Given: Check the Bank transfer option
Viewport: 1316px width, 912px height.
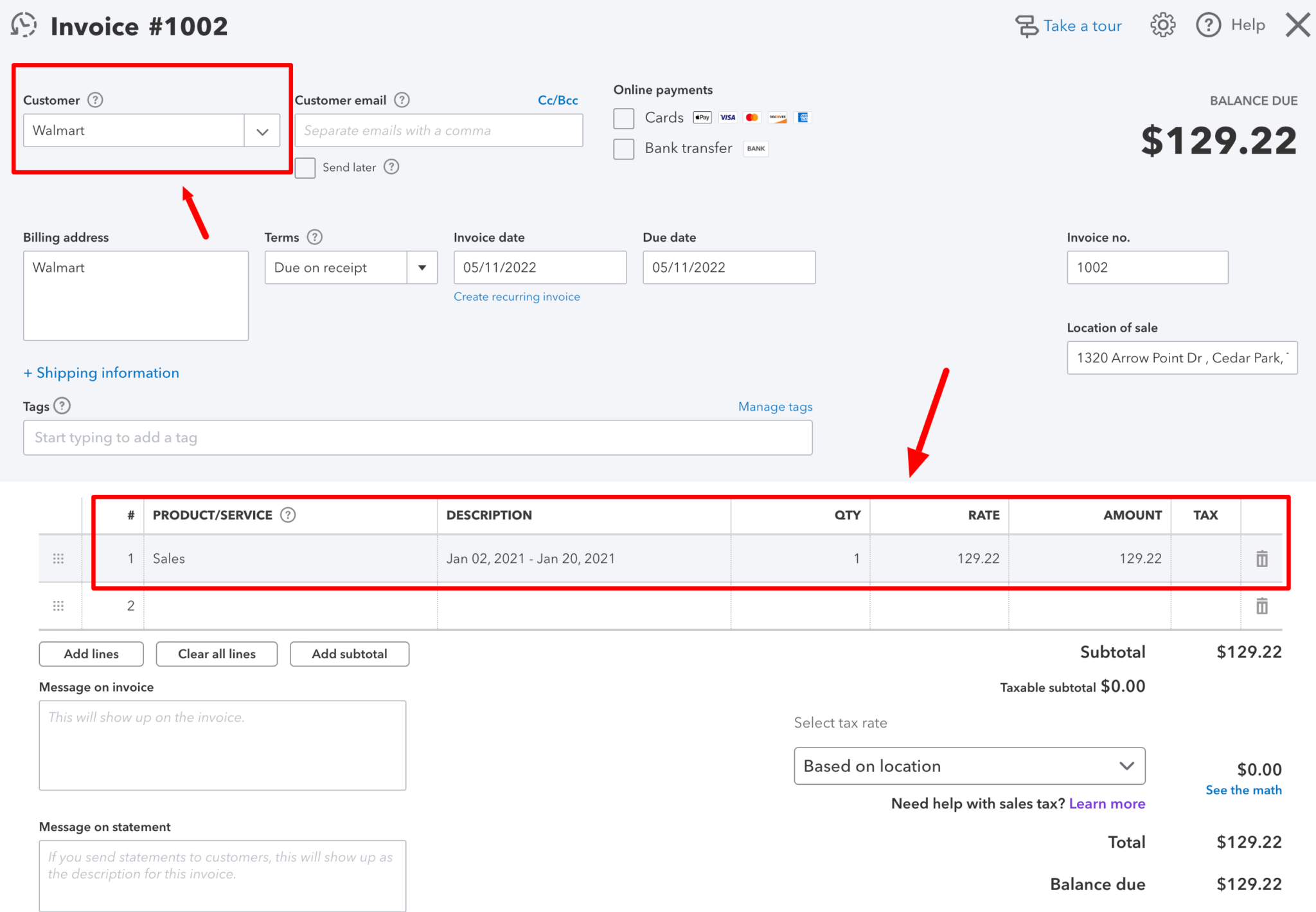Looking at the screenshot, I should 624,148.
